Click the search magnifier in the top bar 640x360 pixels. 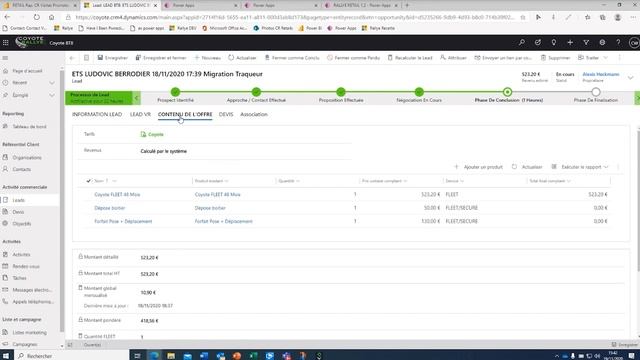point(521,42)
